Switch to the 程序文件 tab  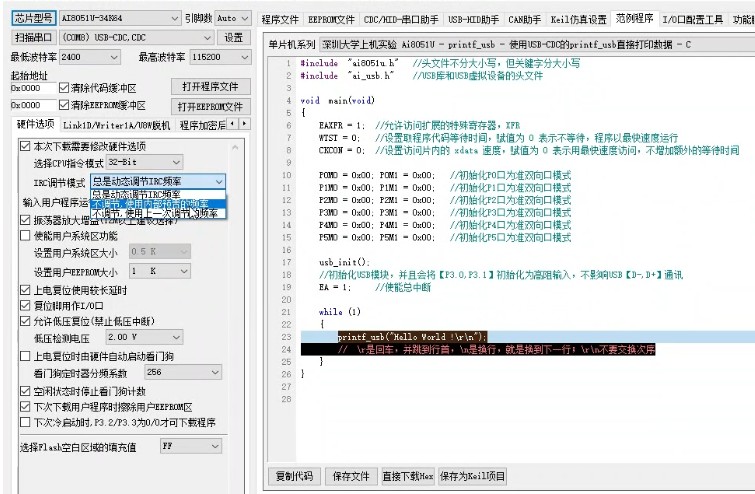click(280, 20)
